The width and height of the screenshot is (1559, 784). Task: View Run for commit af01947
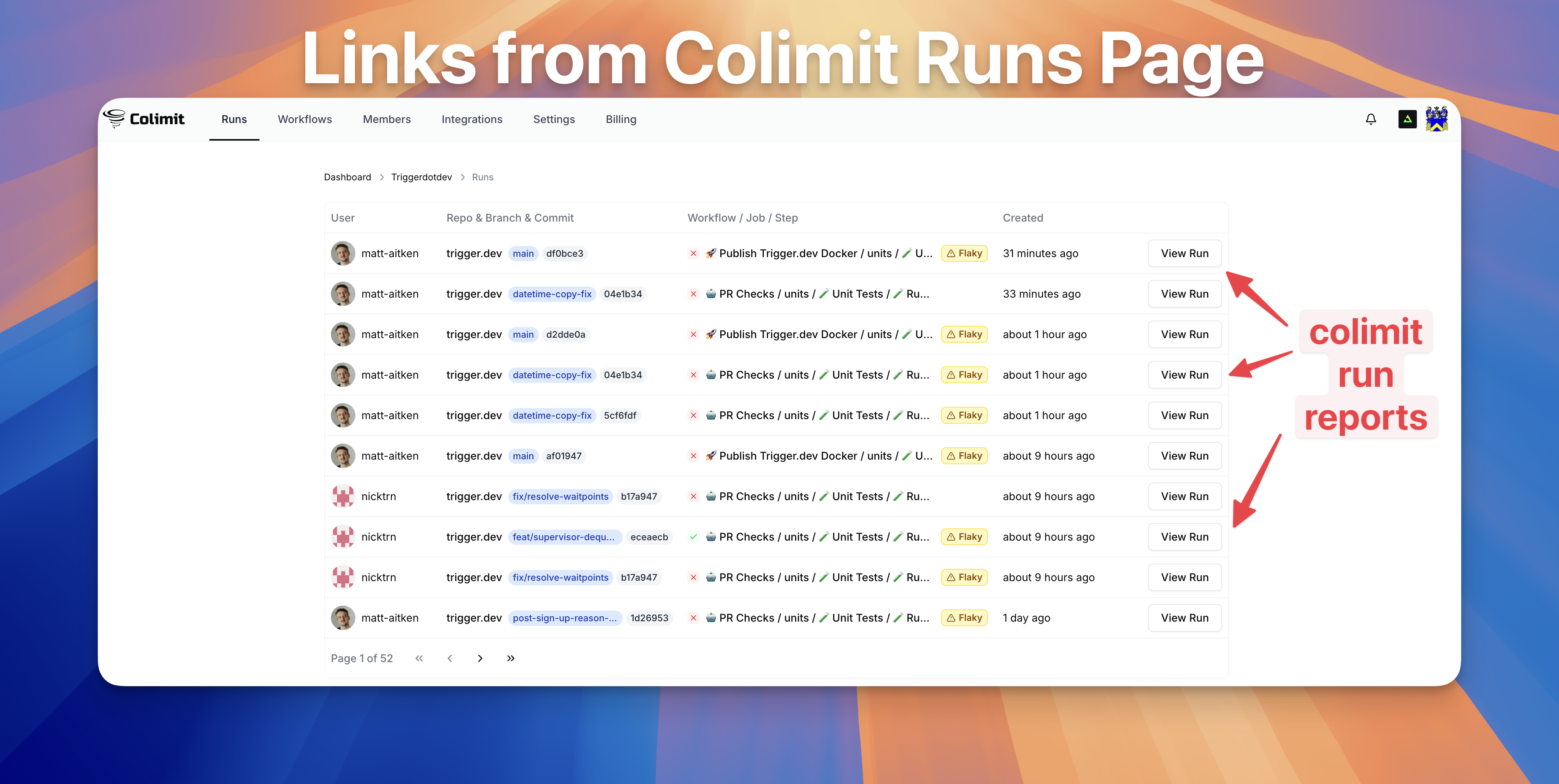[1185, 456]
